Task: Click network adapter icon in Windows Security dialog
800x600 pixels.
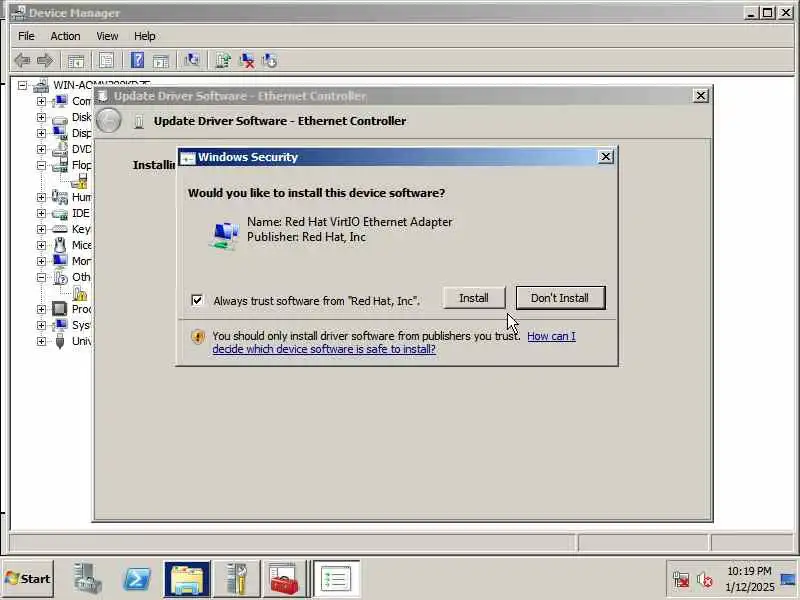Action: tap(224, 236)
